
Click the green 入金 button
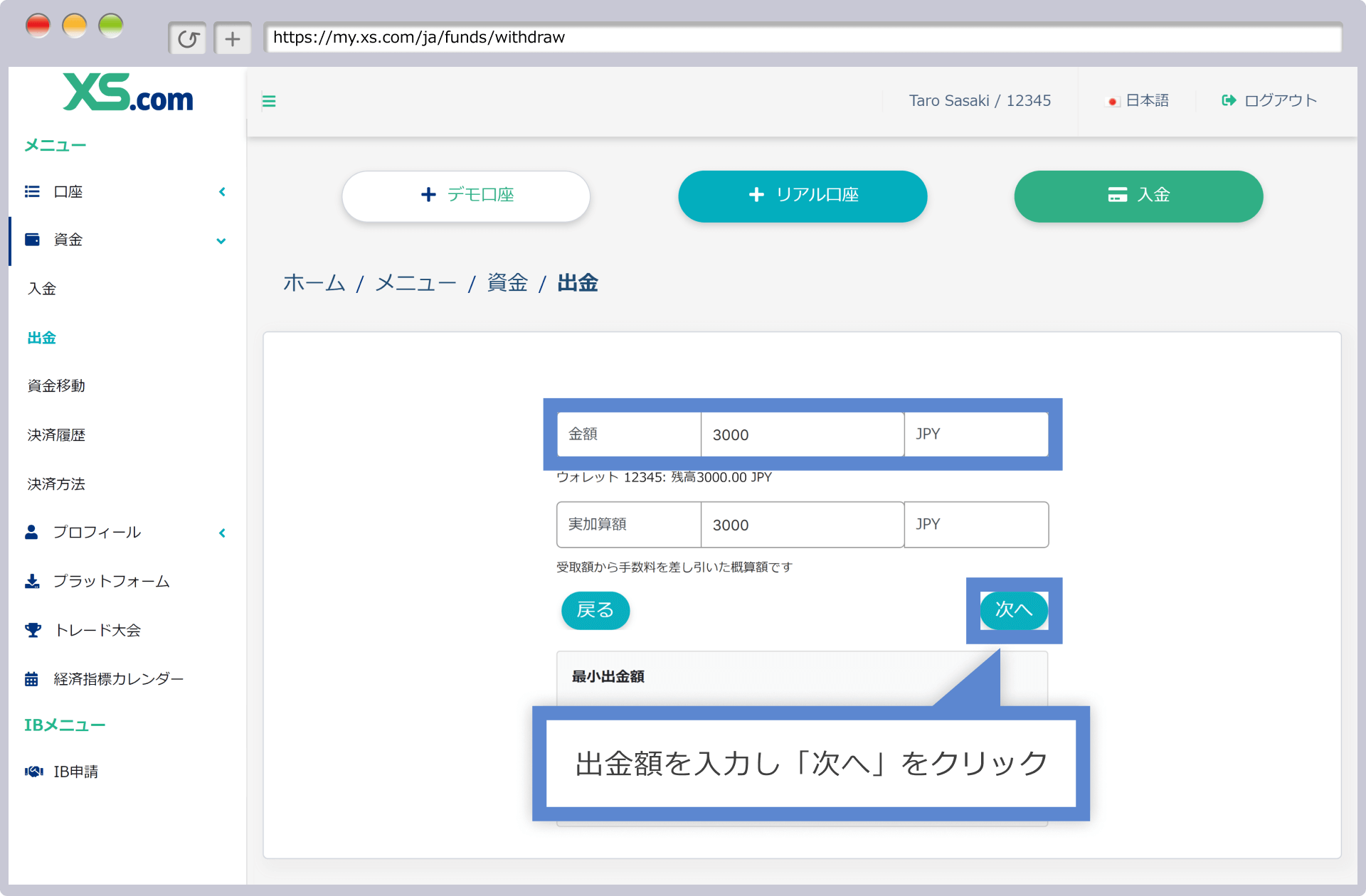pos(1138,196)
